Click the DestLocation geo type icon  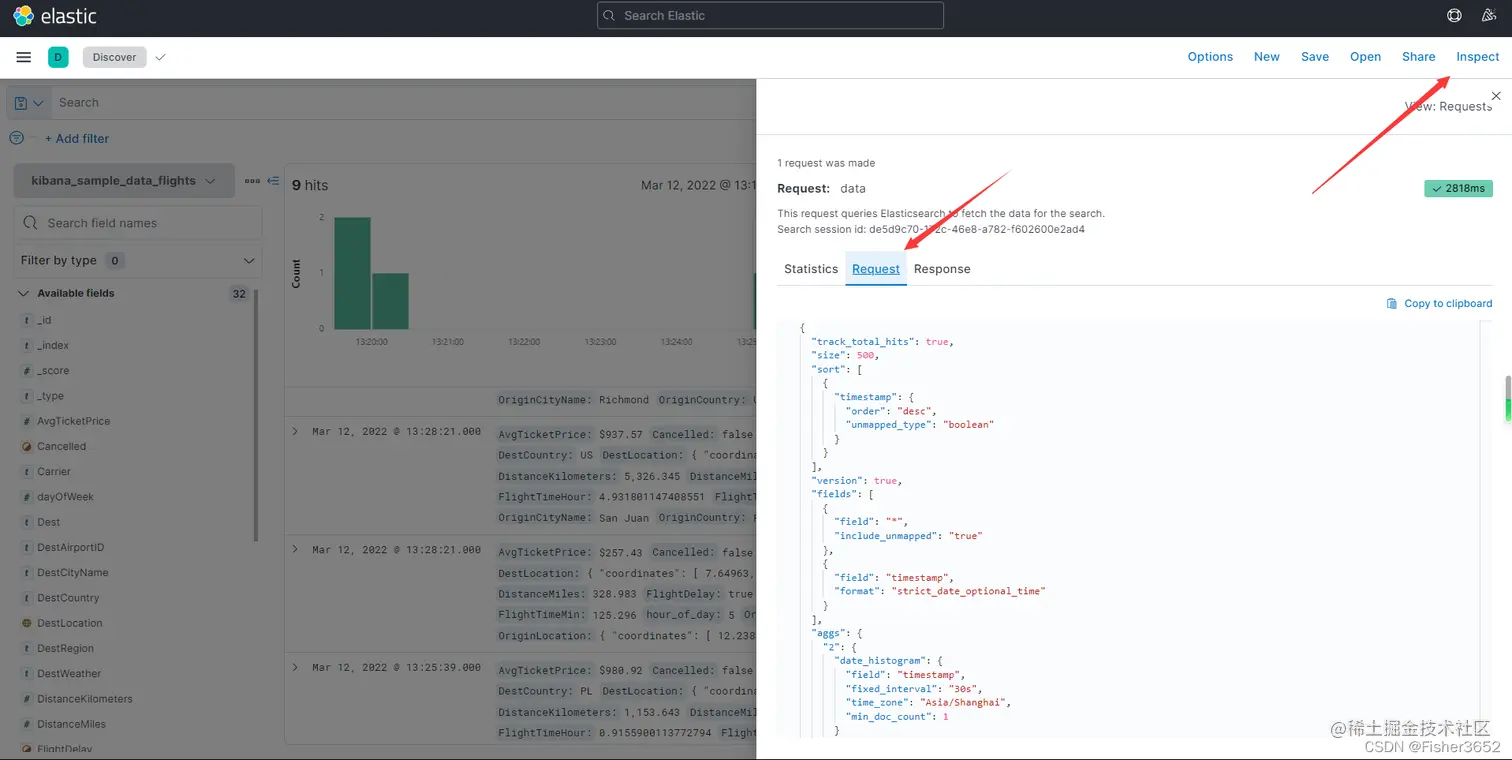tap(27, 623)
